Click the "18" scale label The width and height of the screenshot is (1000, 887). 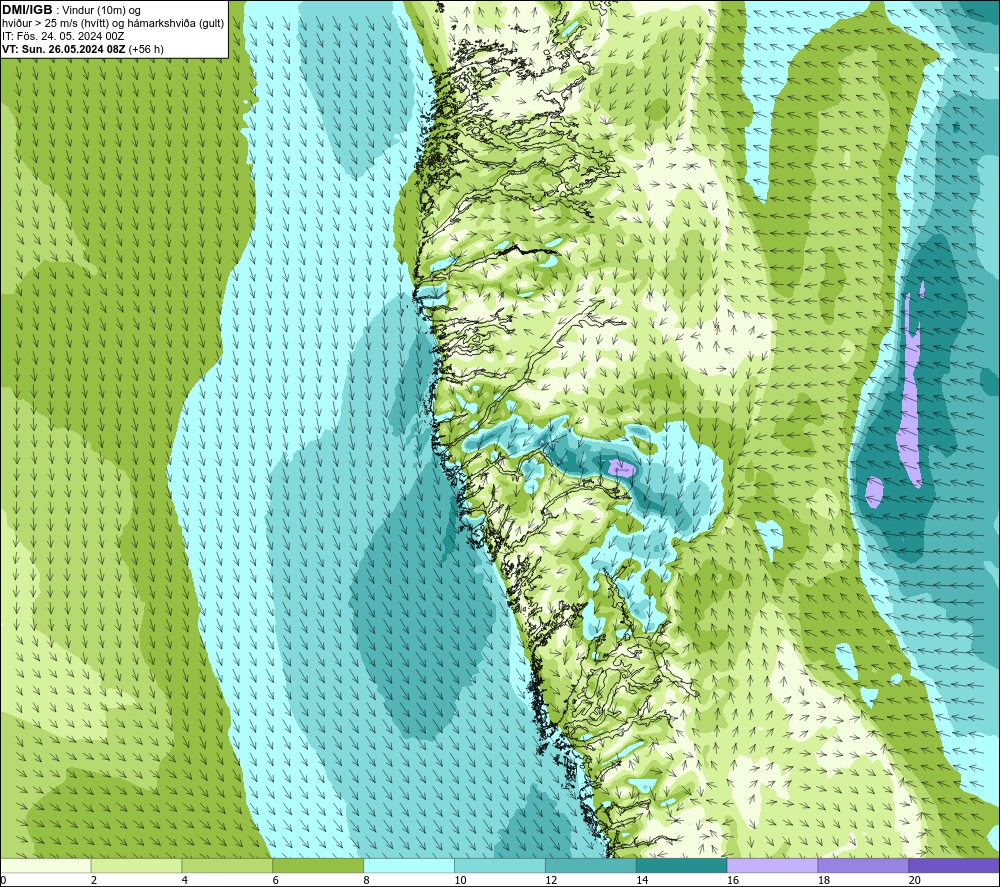pyautogui.click(x=823, y=880)
